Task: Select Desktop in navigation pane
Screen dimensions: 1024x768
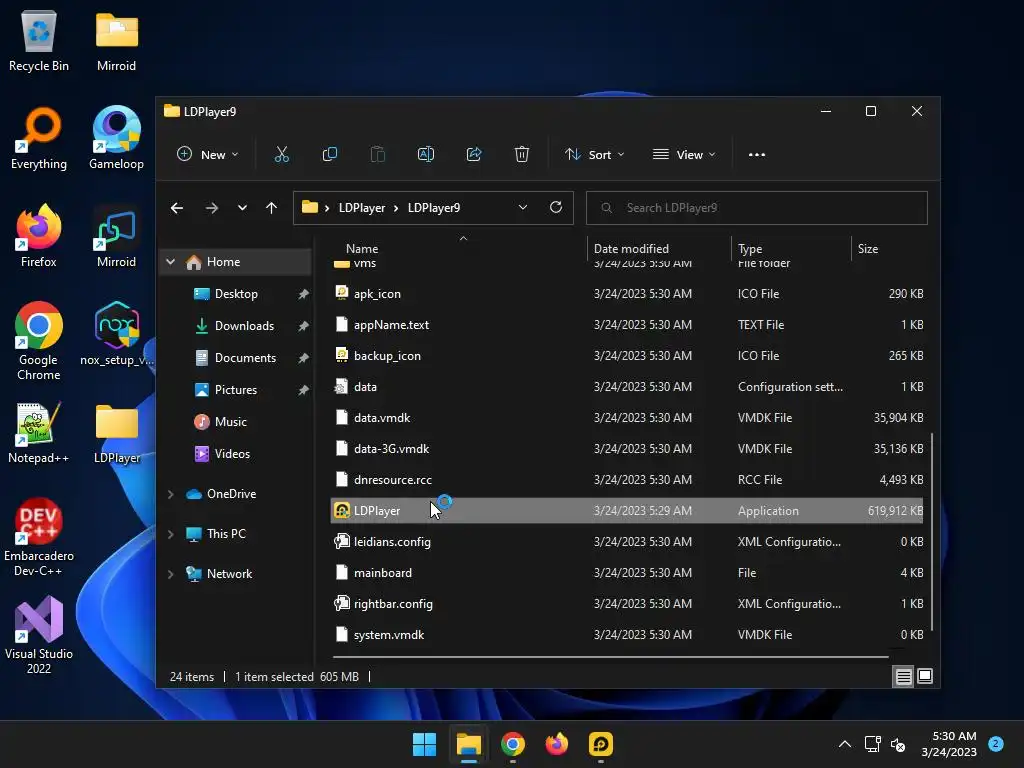Action: click(x=236, y=294)
